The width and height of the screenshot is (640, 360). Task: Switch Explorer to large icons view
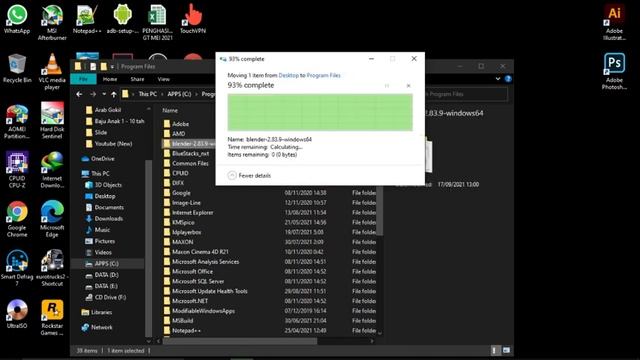click(507, 350)
